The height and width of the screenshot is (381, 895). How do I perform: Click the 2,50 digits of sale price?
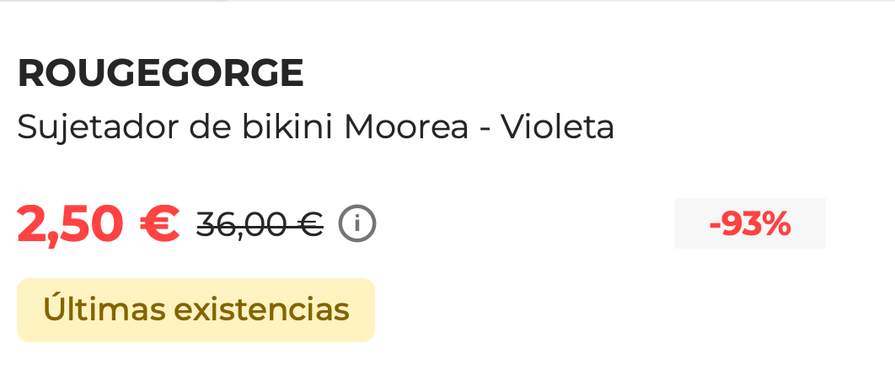click(x=70, y=225)
